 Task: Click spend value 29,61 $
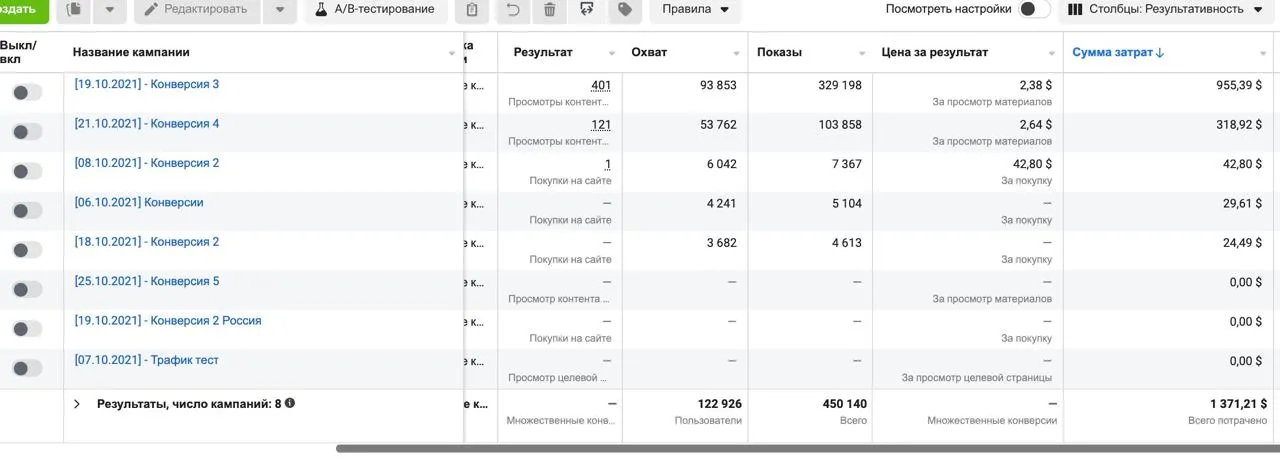(1244, 203)
